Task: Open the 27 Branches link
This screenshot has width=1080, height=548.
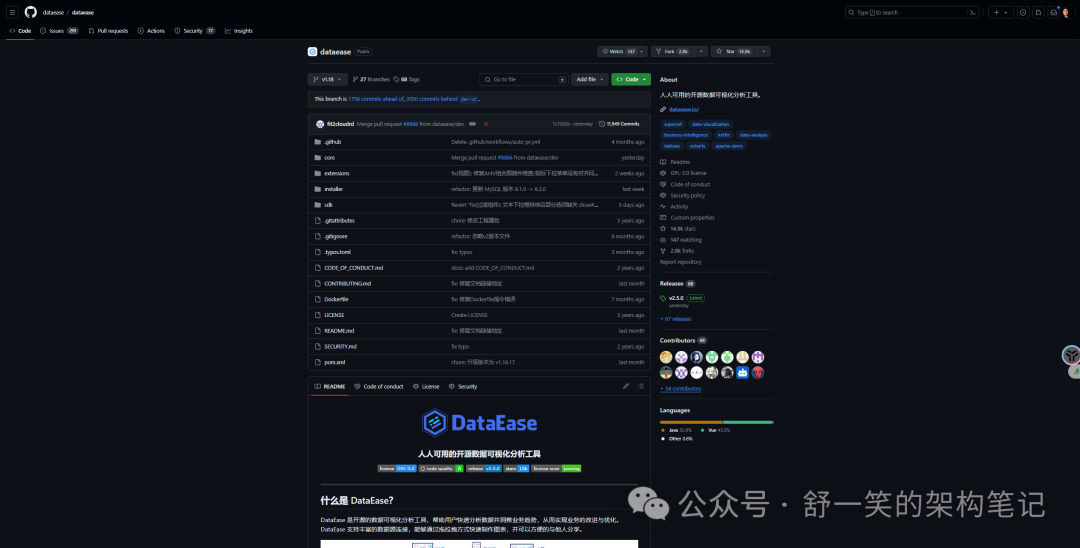Action: click(371, 79)
